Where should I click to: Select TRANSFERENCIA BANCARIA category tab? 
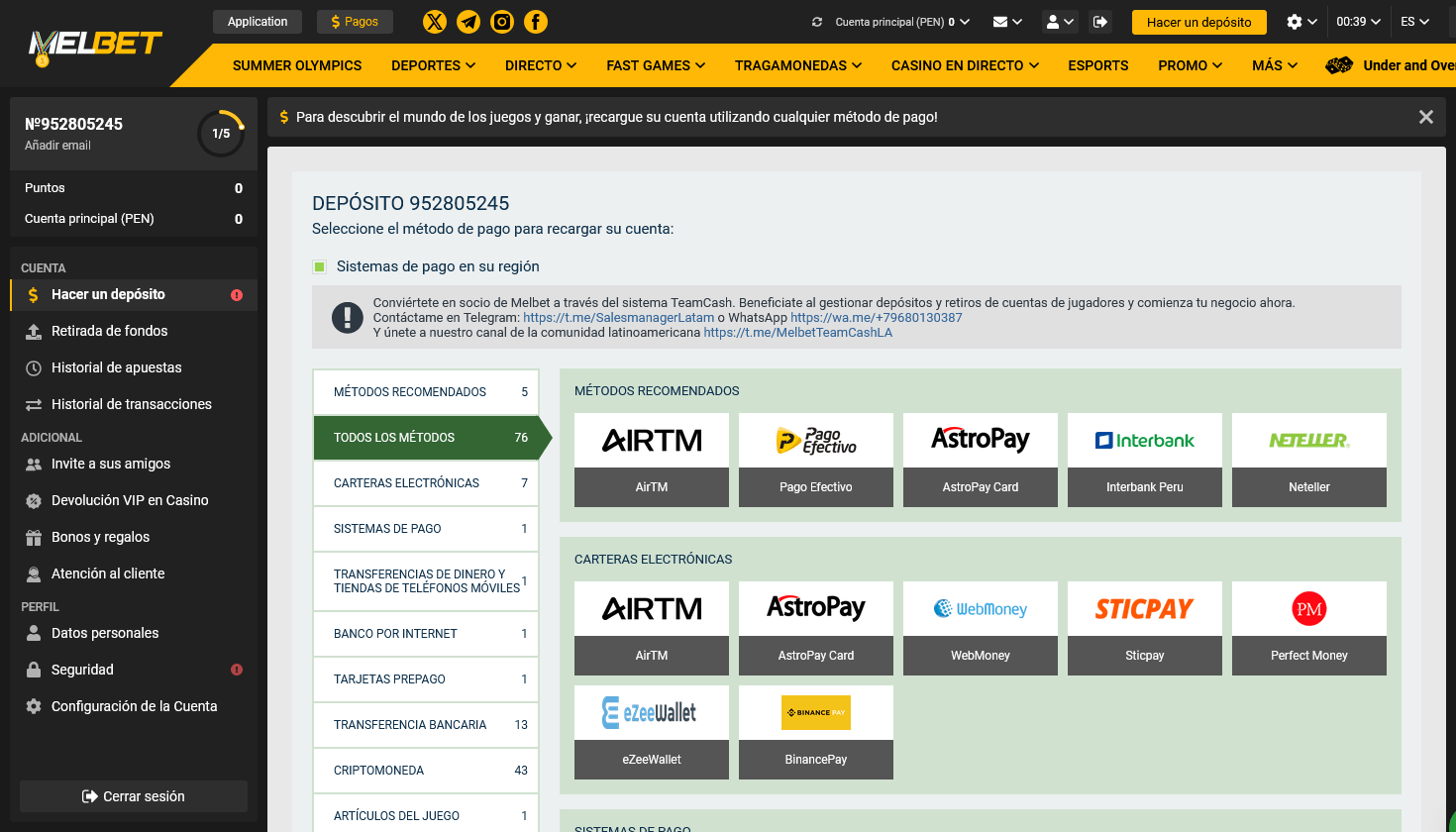[426, 725]
